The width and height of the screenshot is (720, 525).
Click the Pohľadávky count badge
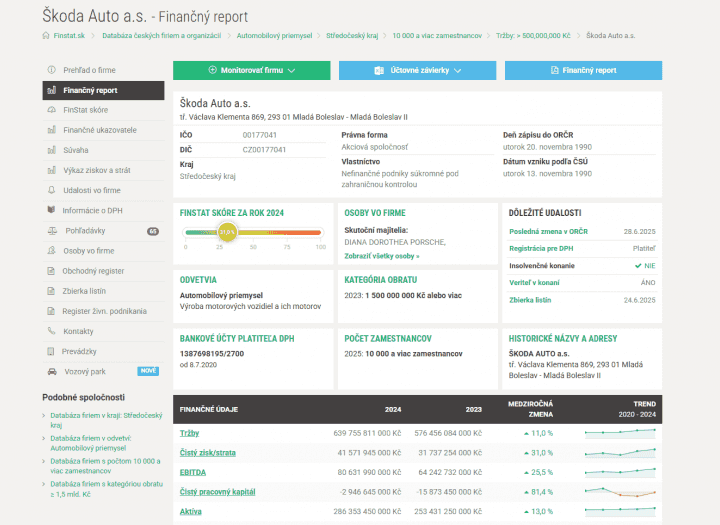153,231
